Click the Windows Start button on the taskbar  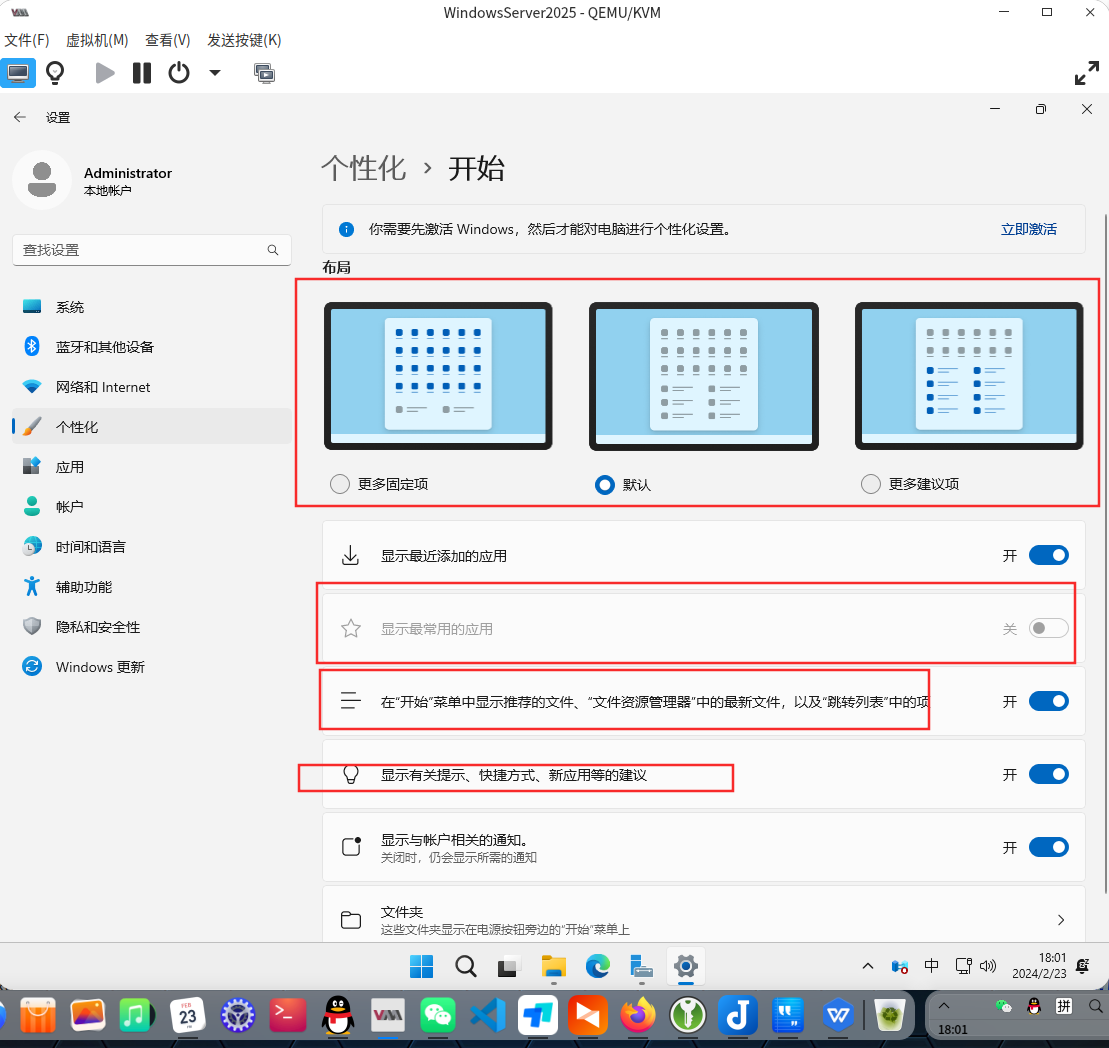pyautogui.click(x=422, y=966)
